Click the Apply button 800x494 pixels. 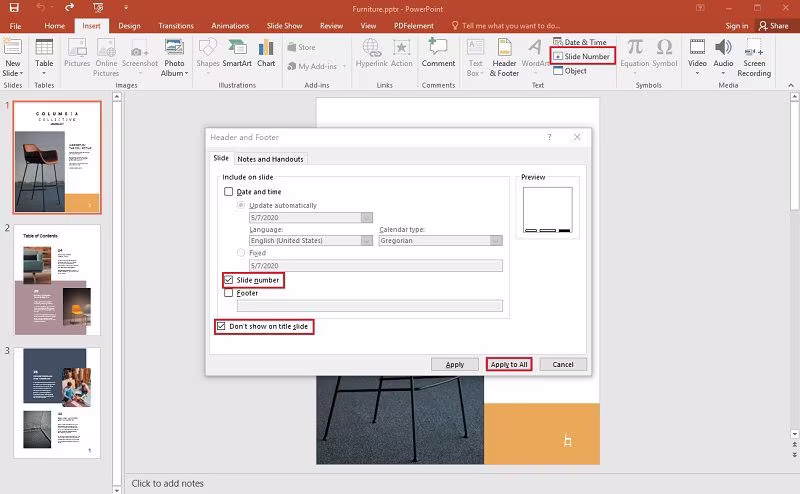(x=455, y=364)
